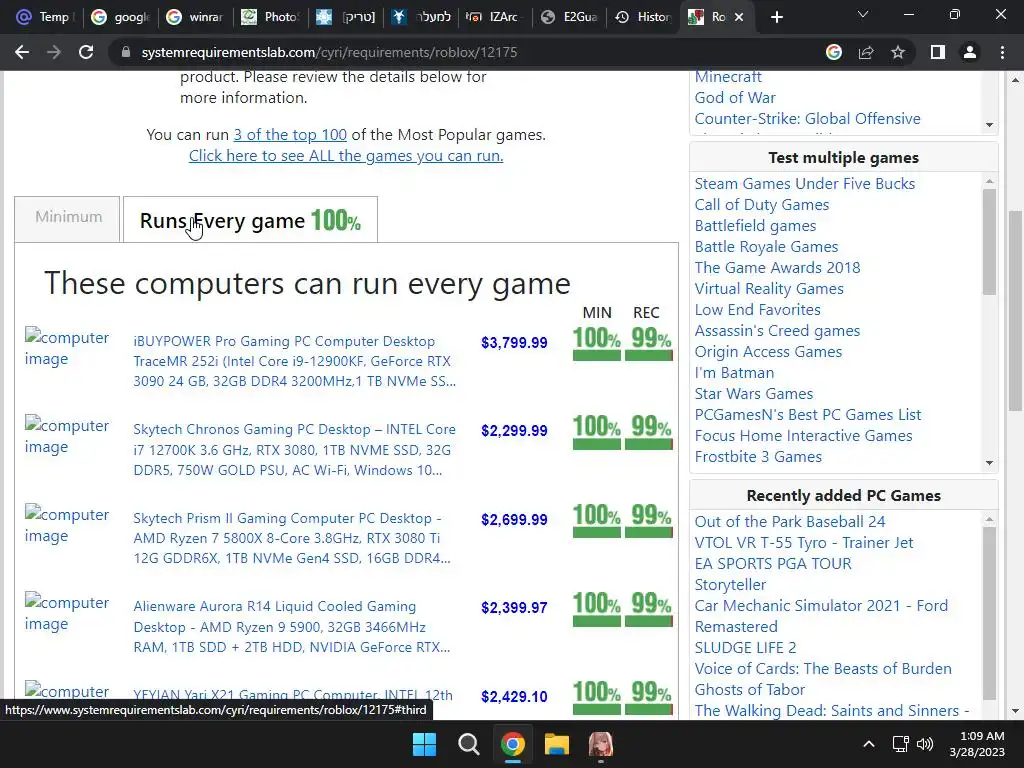Screen dimensions: 1024x768
Task: Open Skytech Prism II Gaming listing
Action: point(292,538)
